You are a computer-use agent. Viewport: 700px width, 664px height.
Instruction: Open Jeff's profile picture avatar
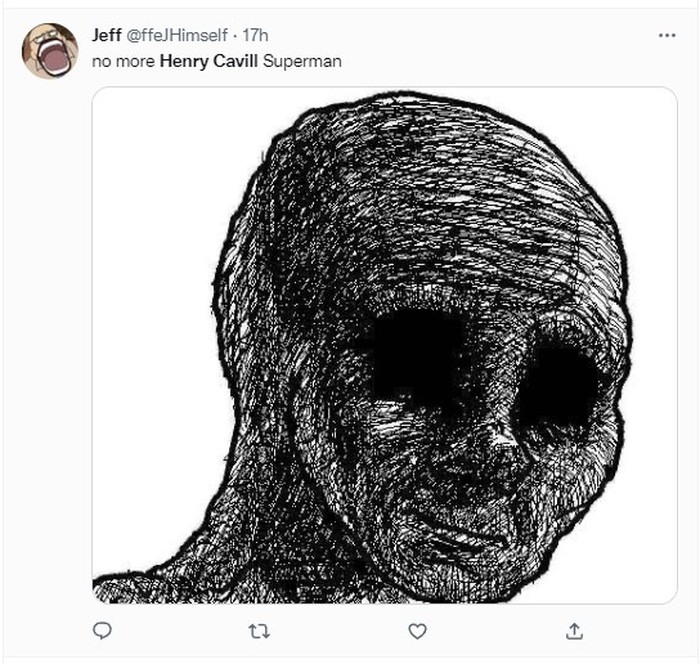pyautogui.click(x=49, y=51)
